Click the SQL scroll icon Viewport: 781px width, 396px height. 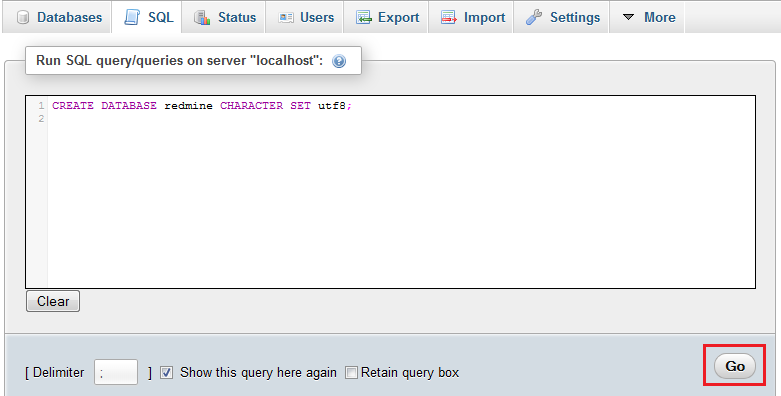[132, 17]
